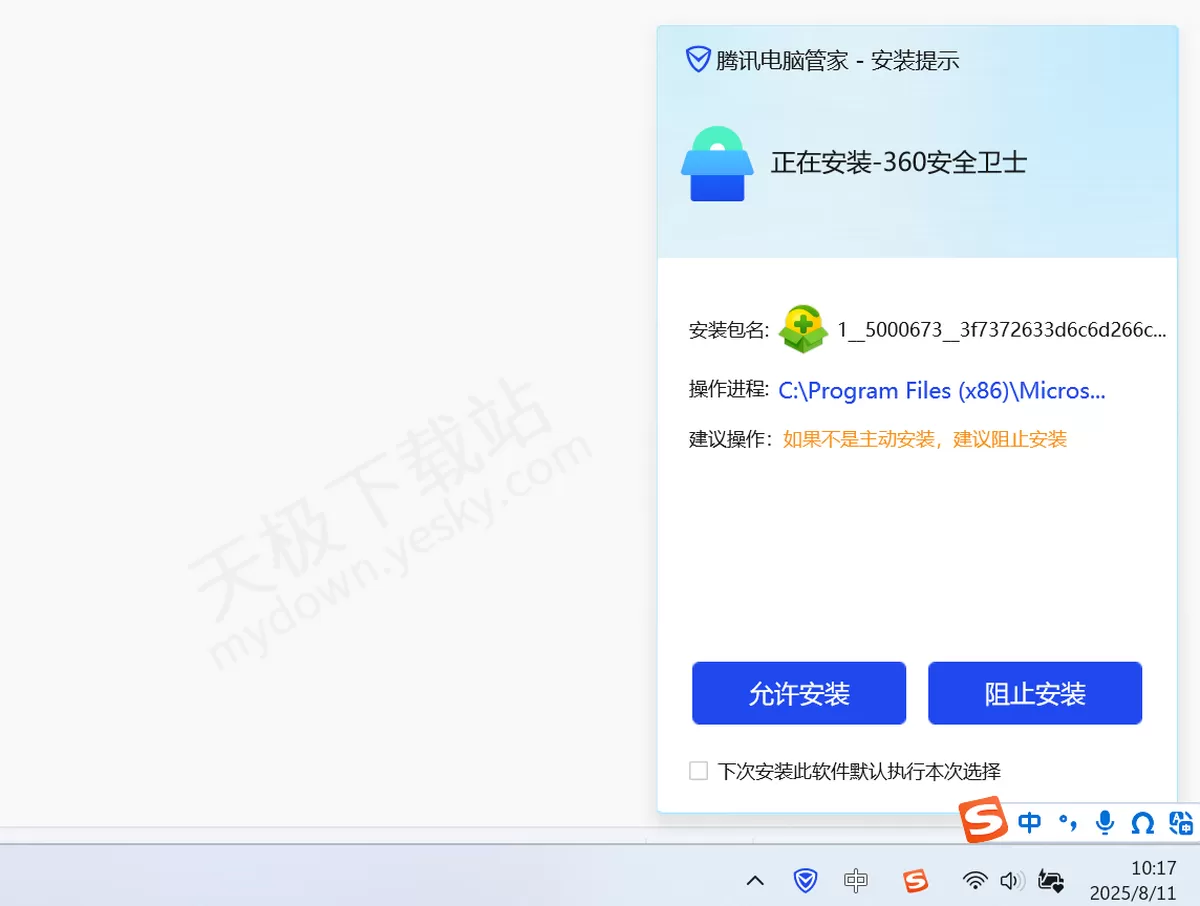Screen dimensions: 1200x906
Task: Select the package name 1__5000673__3f7372633d6c6d266c...
Action: 1002,329
